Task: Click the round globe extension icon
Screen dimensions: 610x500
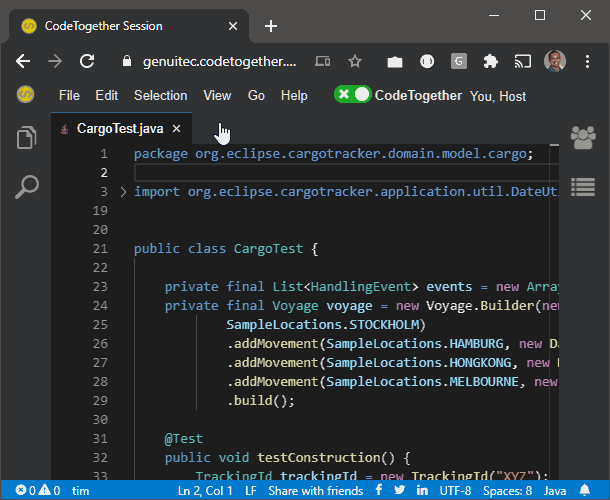Action: (427, 61)
